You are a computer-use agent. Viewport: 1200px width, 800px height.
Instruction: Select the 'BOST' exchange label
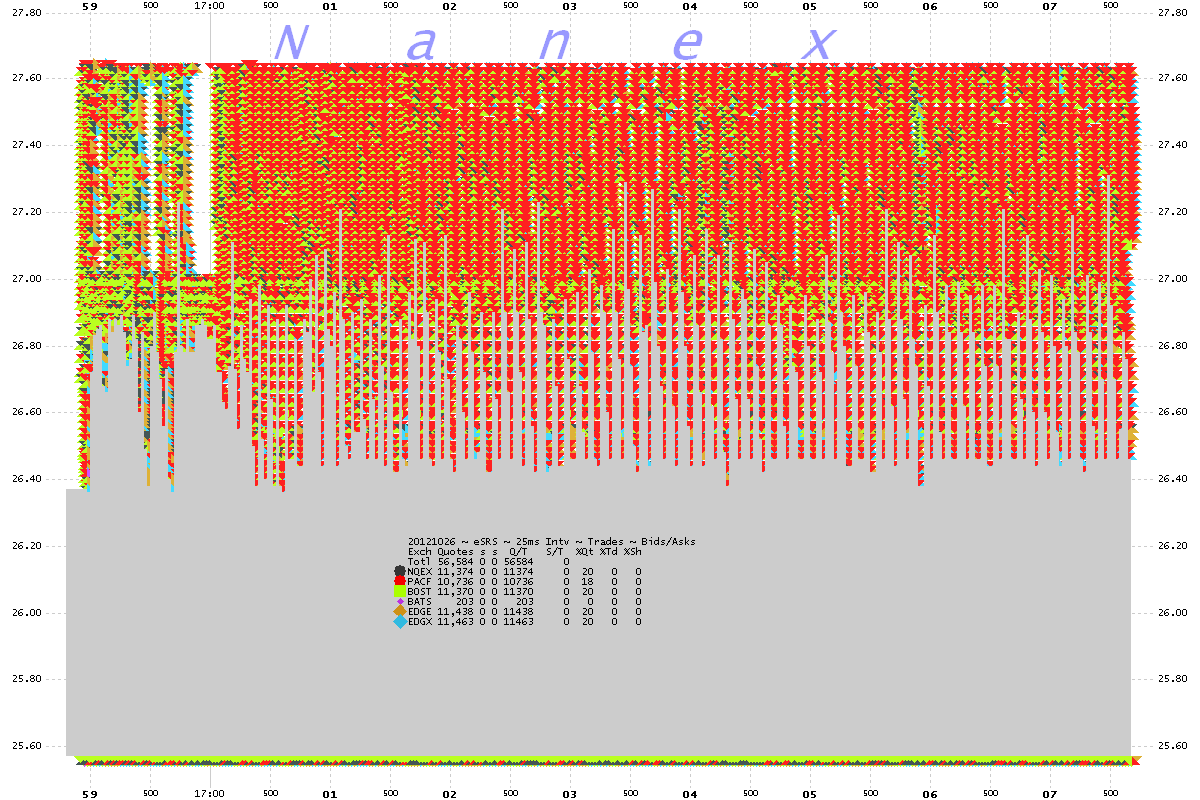pyautogui.click(x=420, y=591)
